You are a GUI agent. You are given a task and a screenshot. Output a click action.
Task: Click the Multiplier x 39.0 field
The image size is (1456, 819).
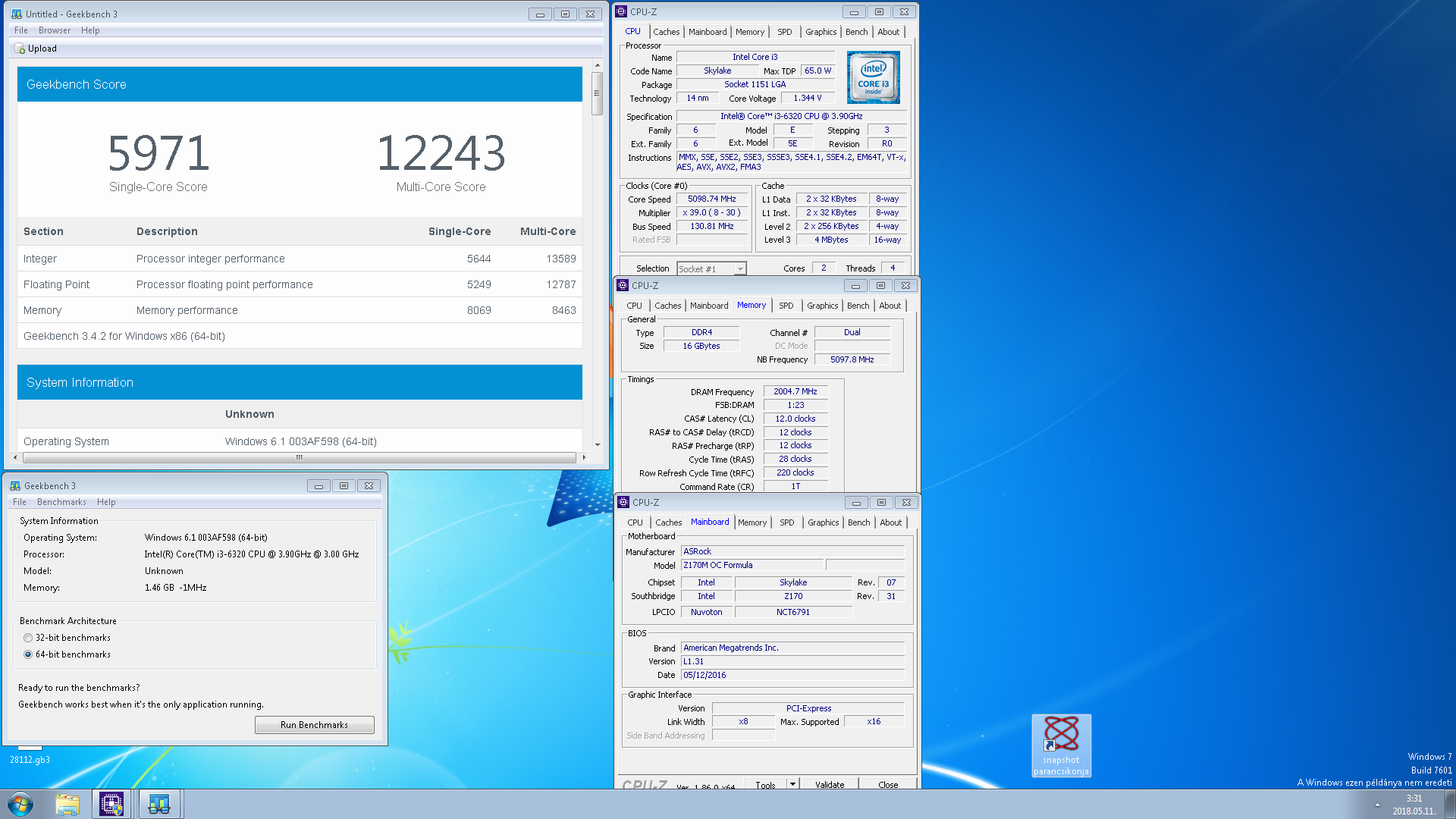tap(712, 212)
